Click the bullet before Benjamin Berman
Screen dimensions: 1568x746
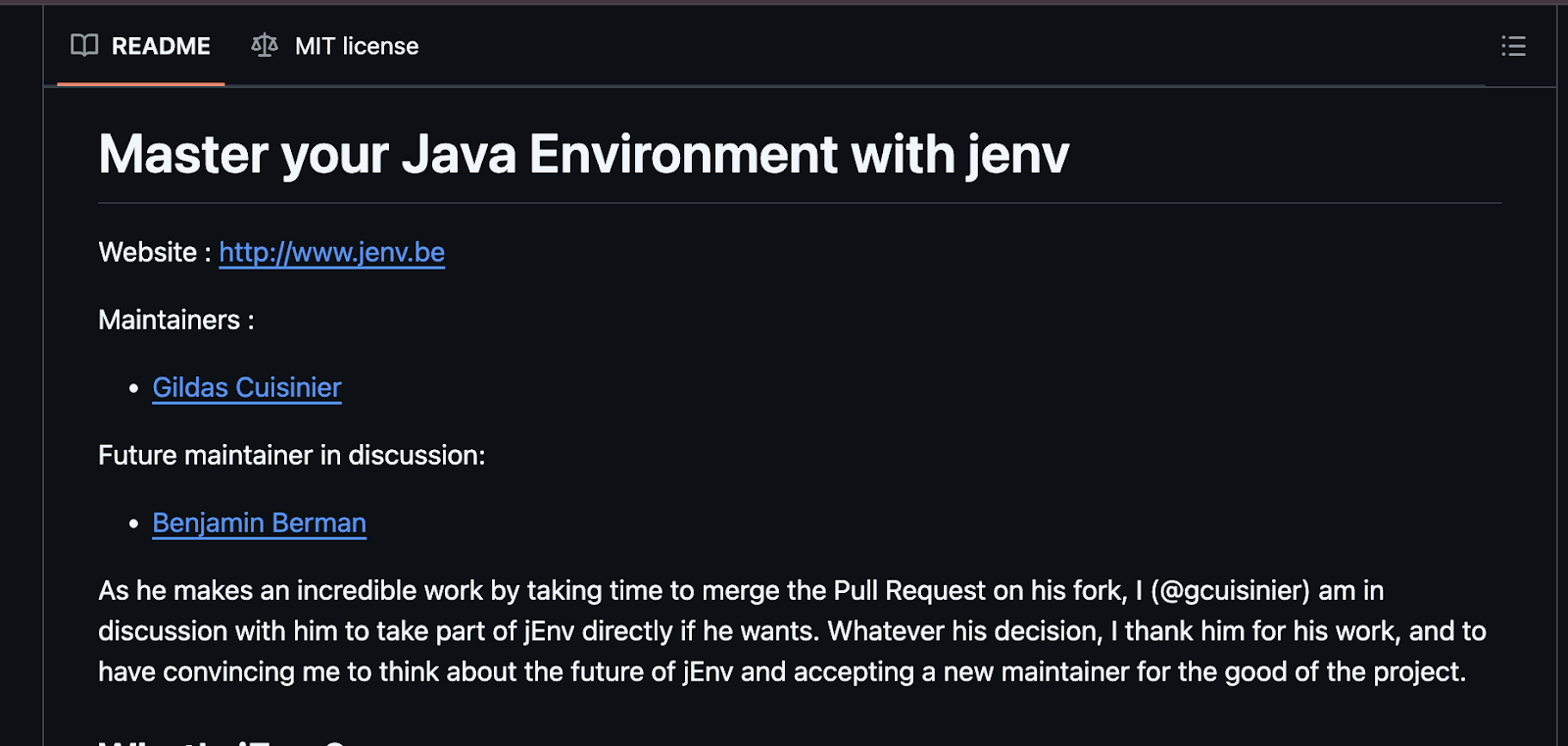[134, 524]
